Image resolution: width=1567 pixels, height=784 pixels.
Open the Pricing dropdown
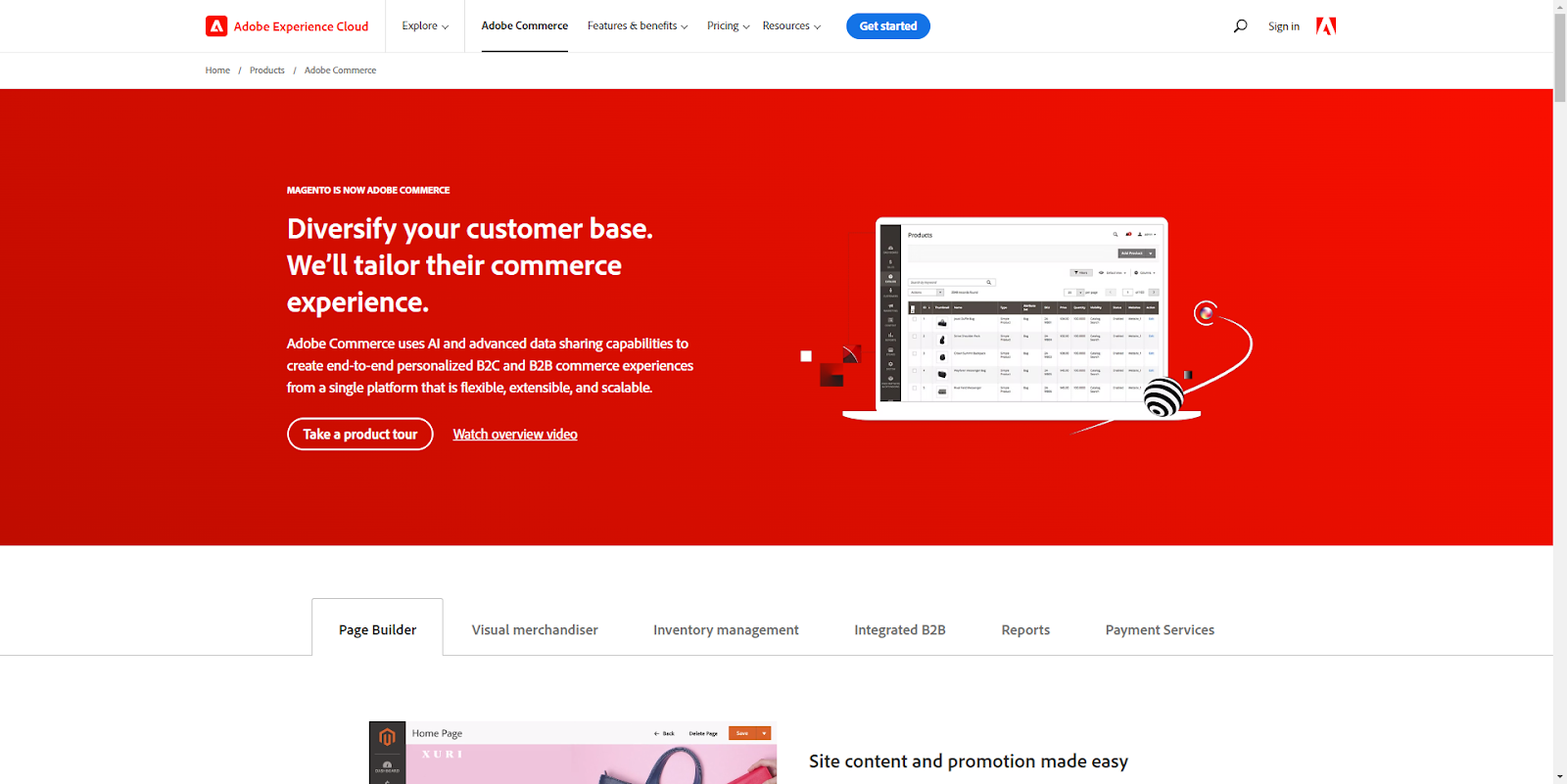coord(728,26)
